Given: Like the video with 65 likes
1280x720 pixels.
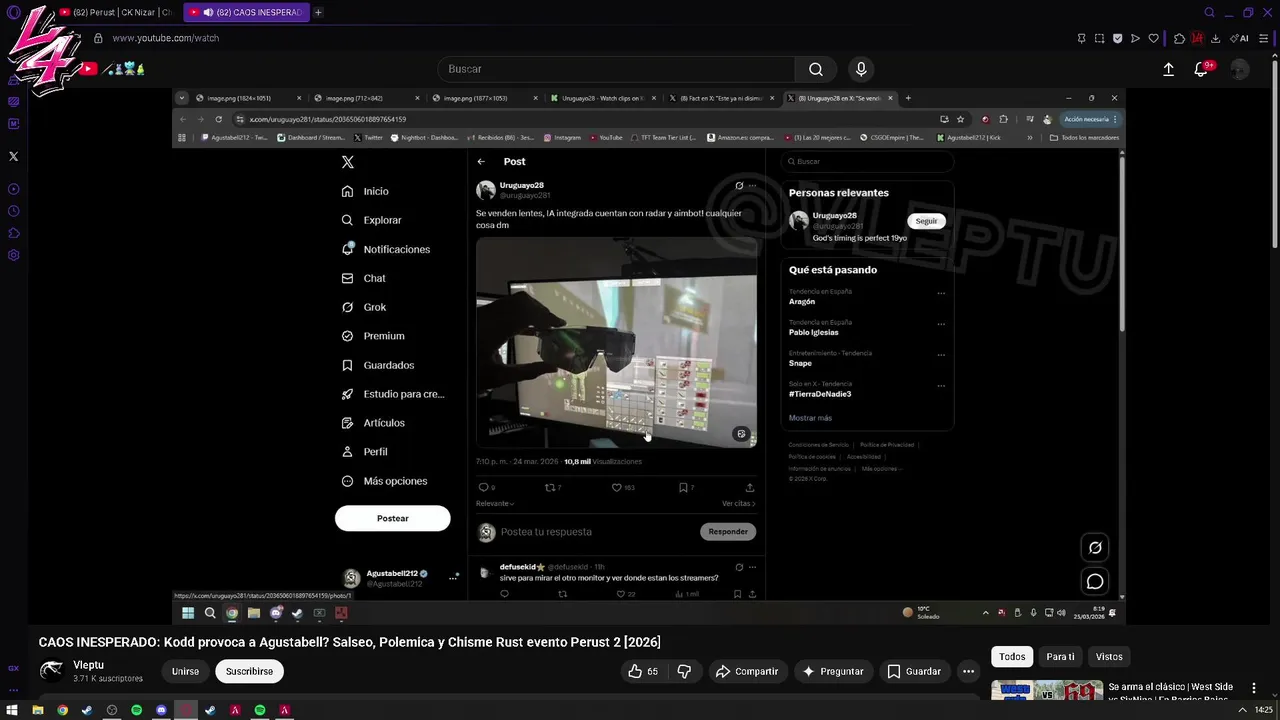Looking at the screenshot, I should click(x=643, y=671).
